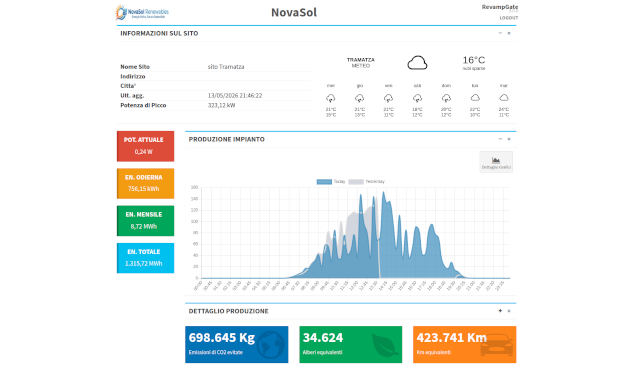Expand the Dettaglio Produzione panel
The width and height of the screenshot is (636, 370).
coord(500,311)
